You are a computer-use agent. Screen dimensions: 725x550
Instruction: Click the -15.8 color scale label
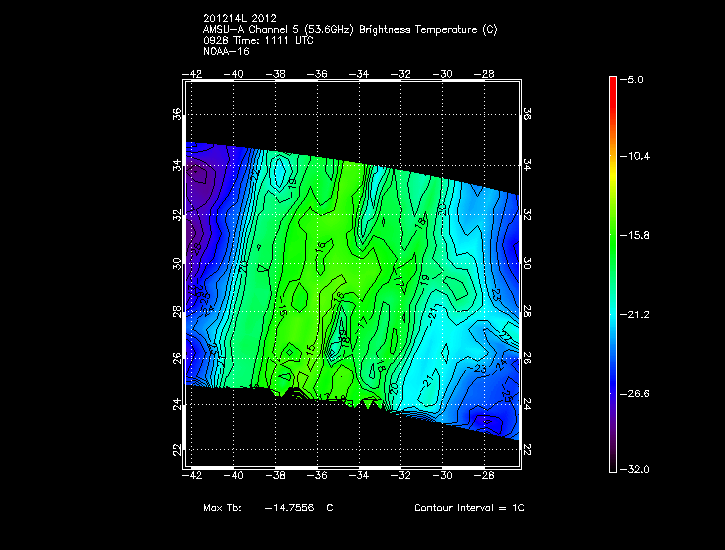(636, 236)
